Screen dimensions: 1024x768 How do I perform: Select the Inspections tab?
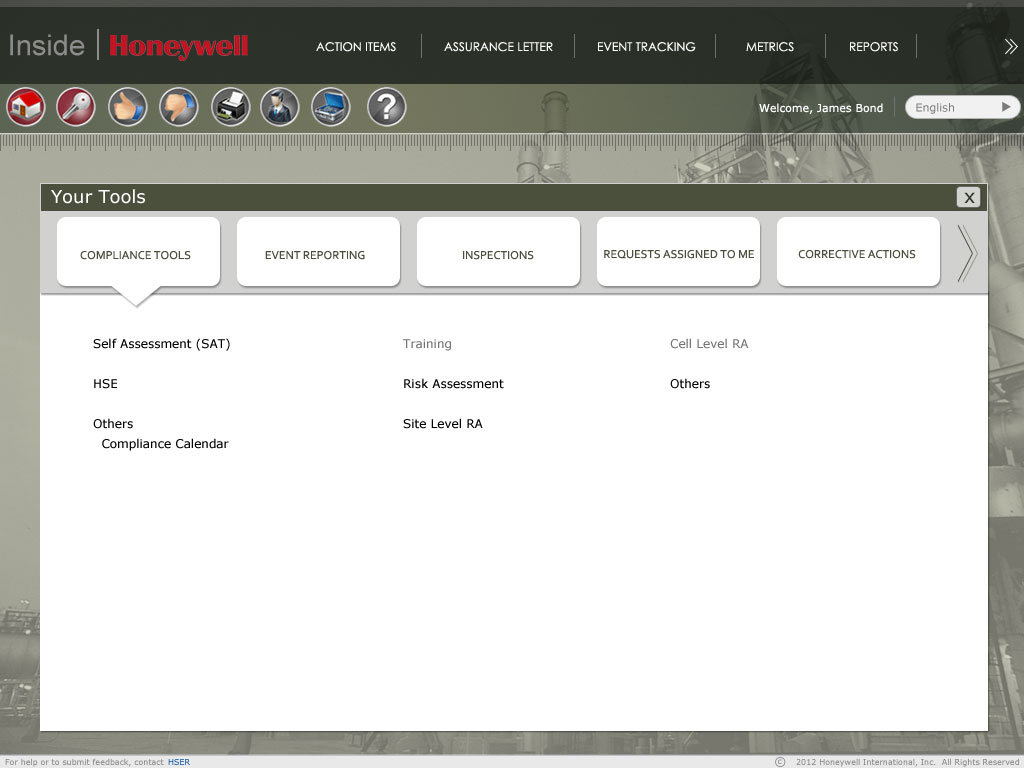pyautogui.click(x=498, y=255)
